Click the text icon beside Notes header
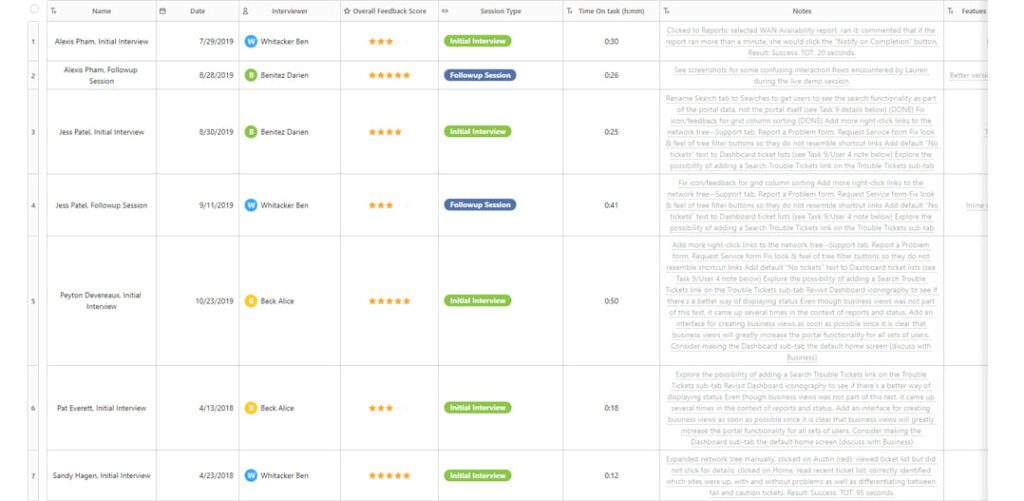Screen dimensions: 1024x501 point(666,11)
